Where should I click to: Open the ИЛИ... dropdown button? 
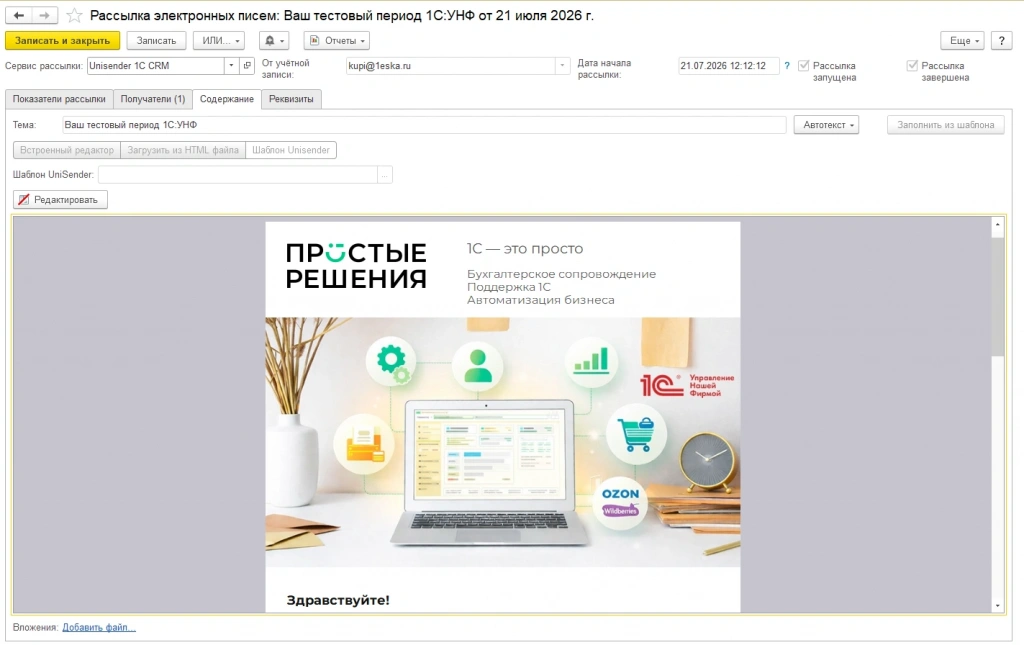coord(219,40)
